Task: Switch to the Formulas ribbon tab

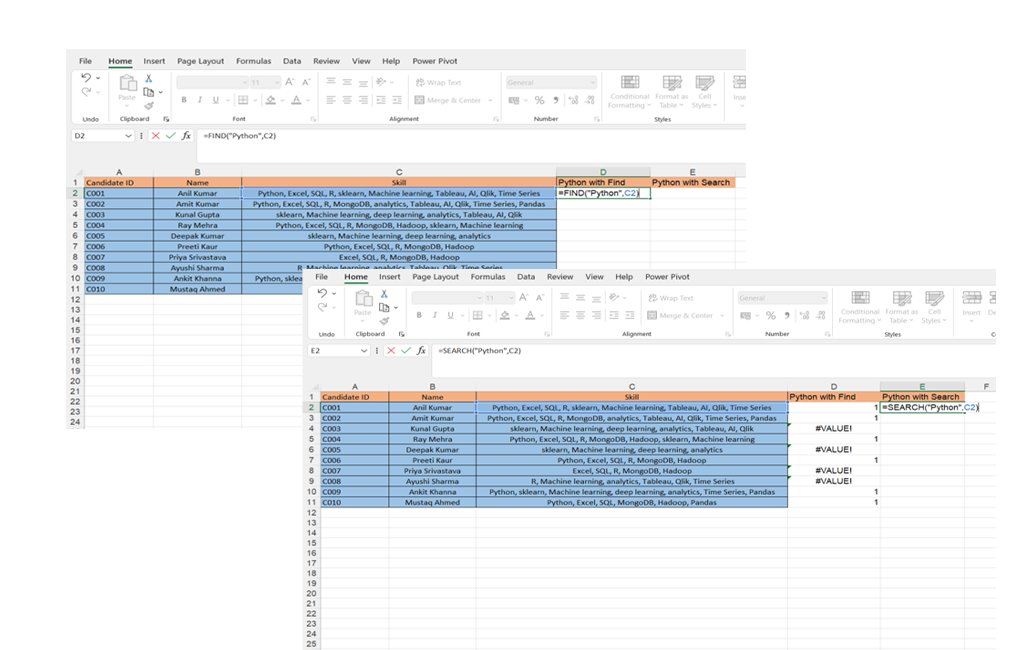Action: [253, 60]
